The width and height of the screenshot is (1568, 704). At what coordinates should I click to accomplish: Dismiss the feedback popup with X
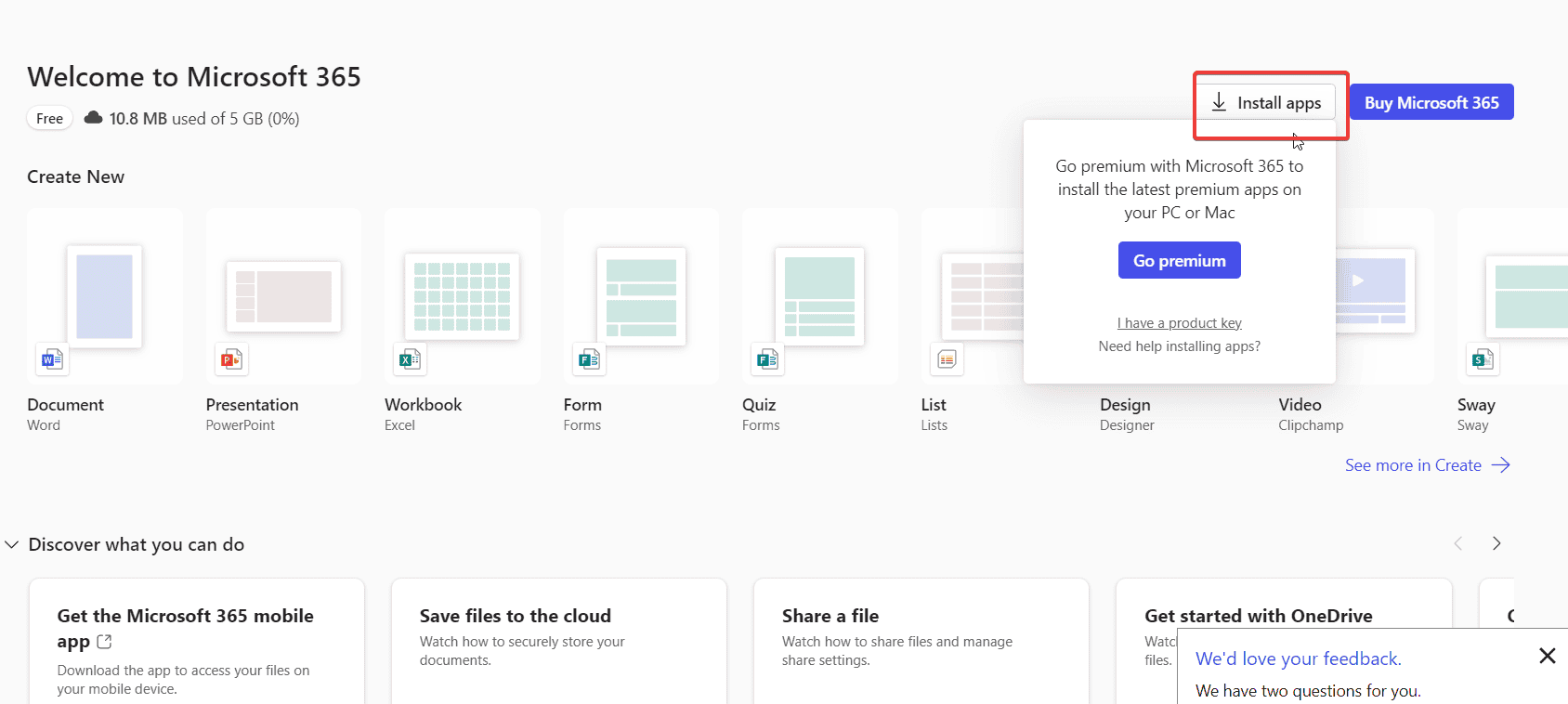[1547, 657]
